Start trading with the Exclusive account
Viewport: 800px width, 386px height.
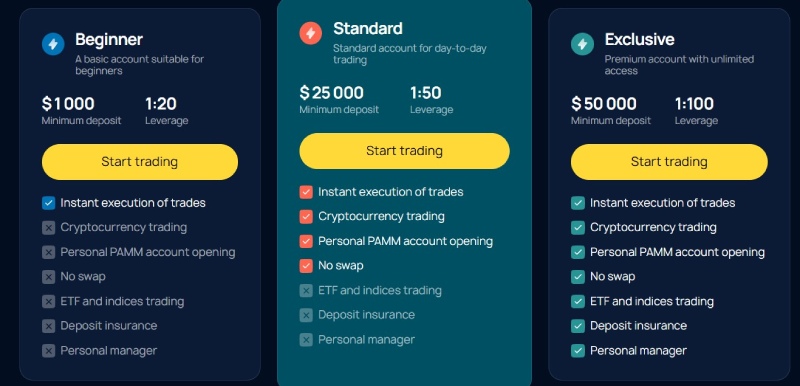[669, 162]
